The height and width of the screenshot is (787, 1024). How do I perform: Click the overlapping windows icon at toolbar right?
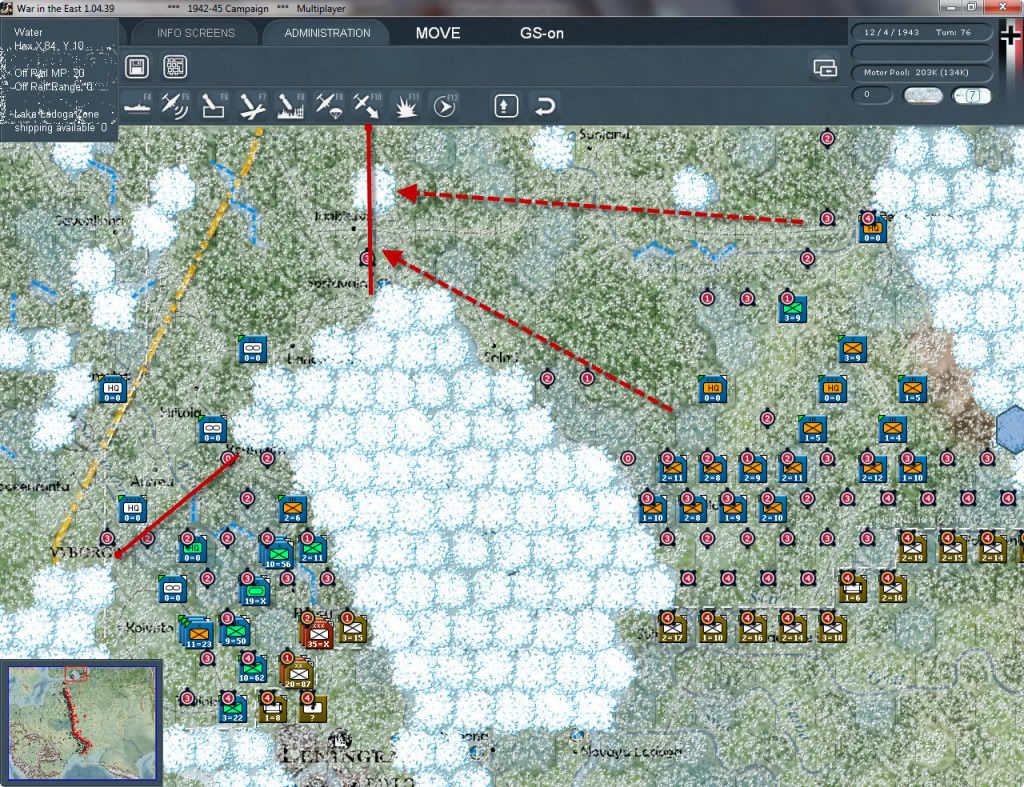tap(824, 67)
